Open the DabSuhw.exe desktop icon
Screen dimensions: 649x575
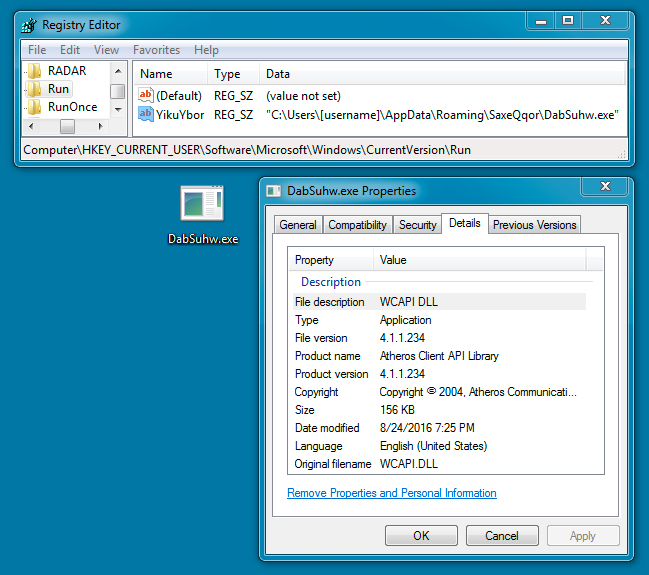click(x=202, y=204)
